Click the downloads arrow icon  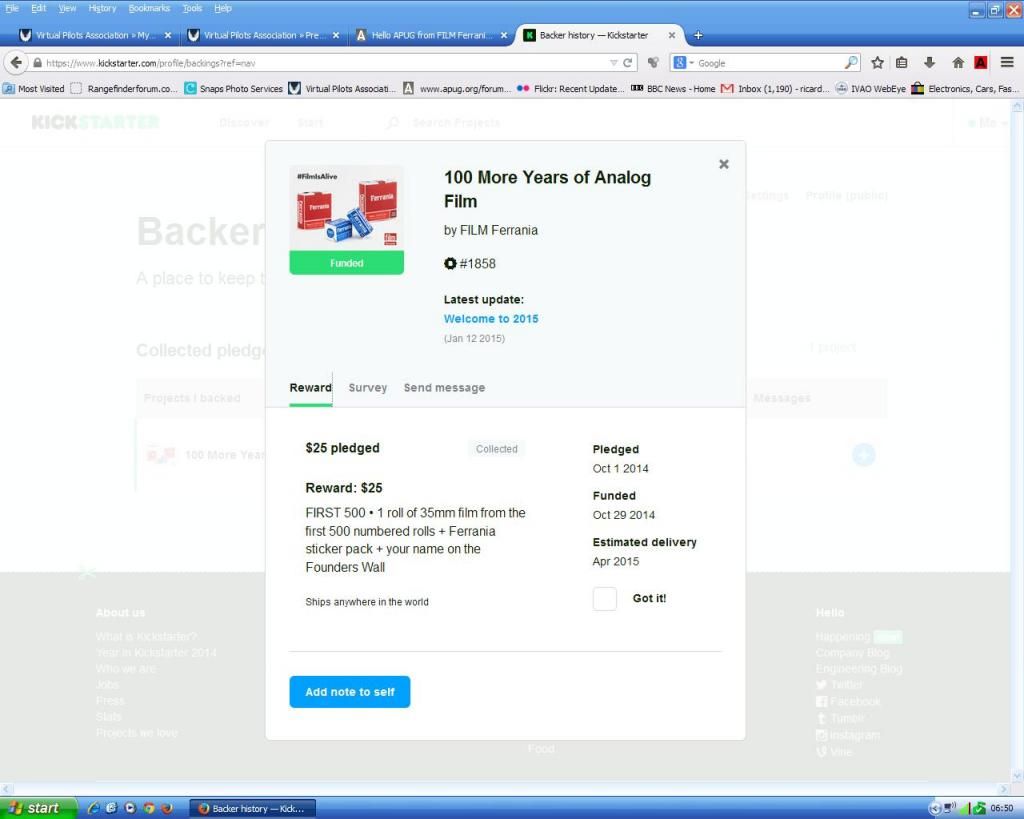click(929, 63)
